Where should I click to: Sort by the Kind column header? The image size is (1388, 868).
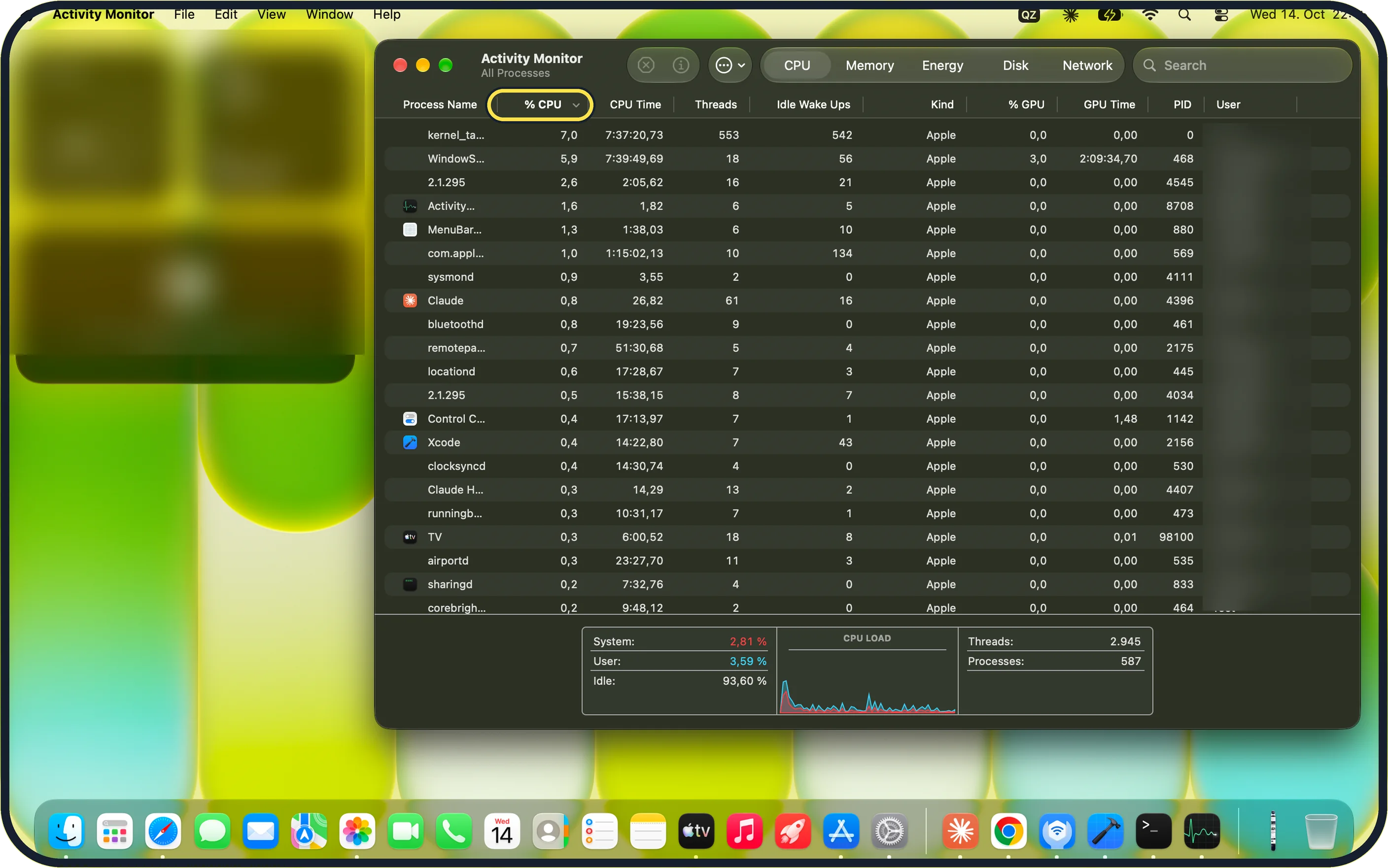coord(942,104)
